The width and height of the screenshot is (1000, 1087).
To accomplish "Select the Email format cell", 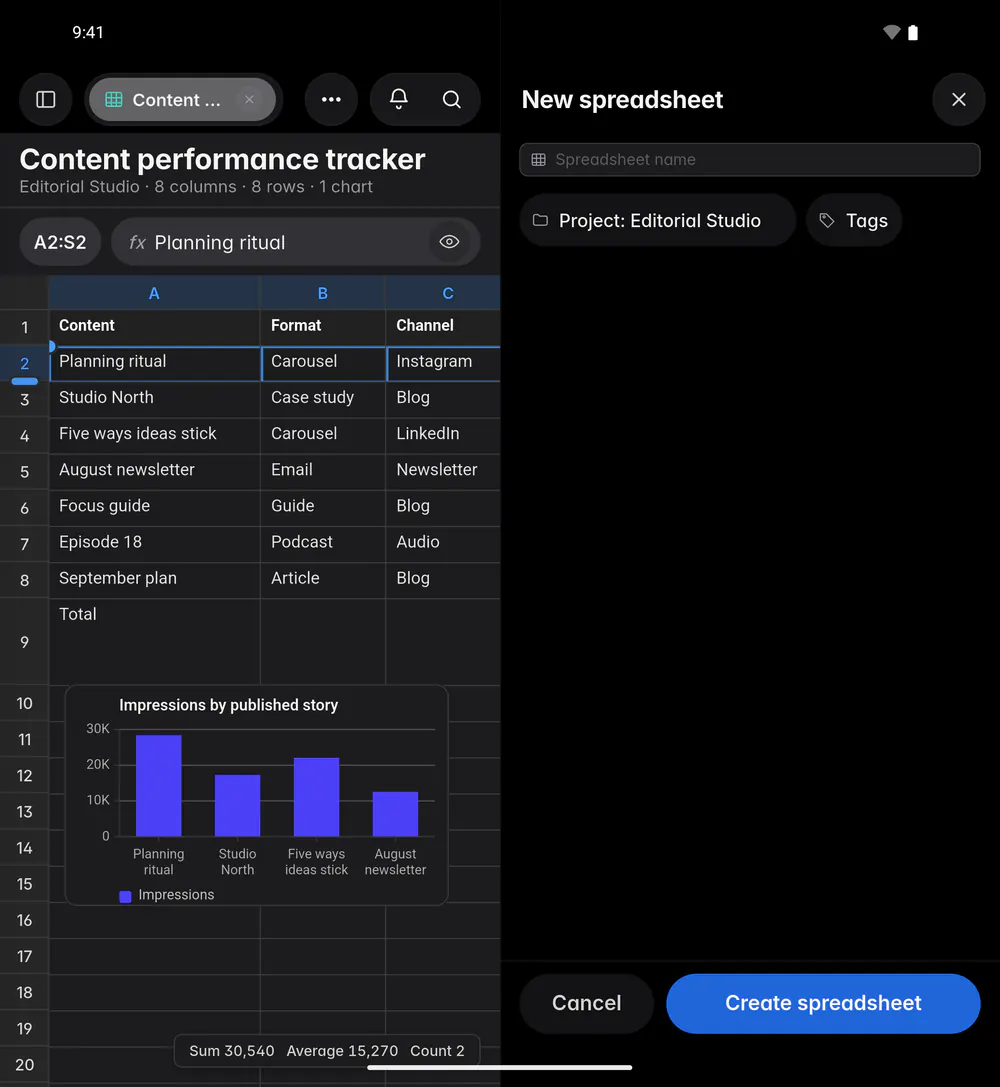I will (323, 470).
